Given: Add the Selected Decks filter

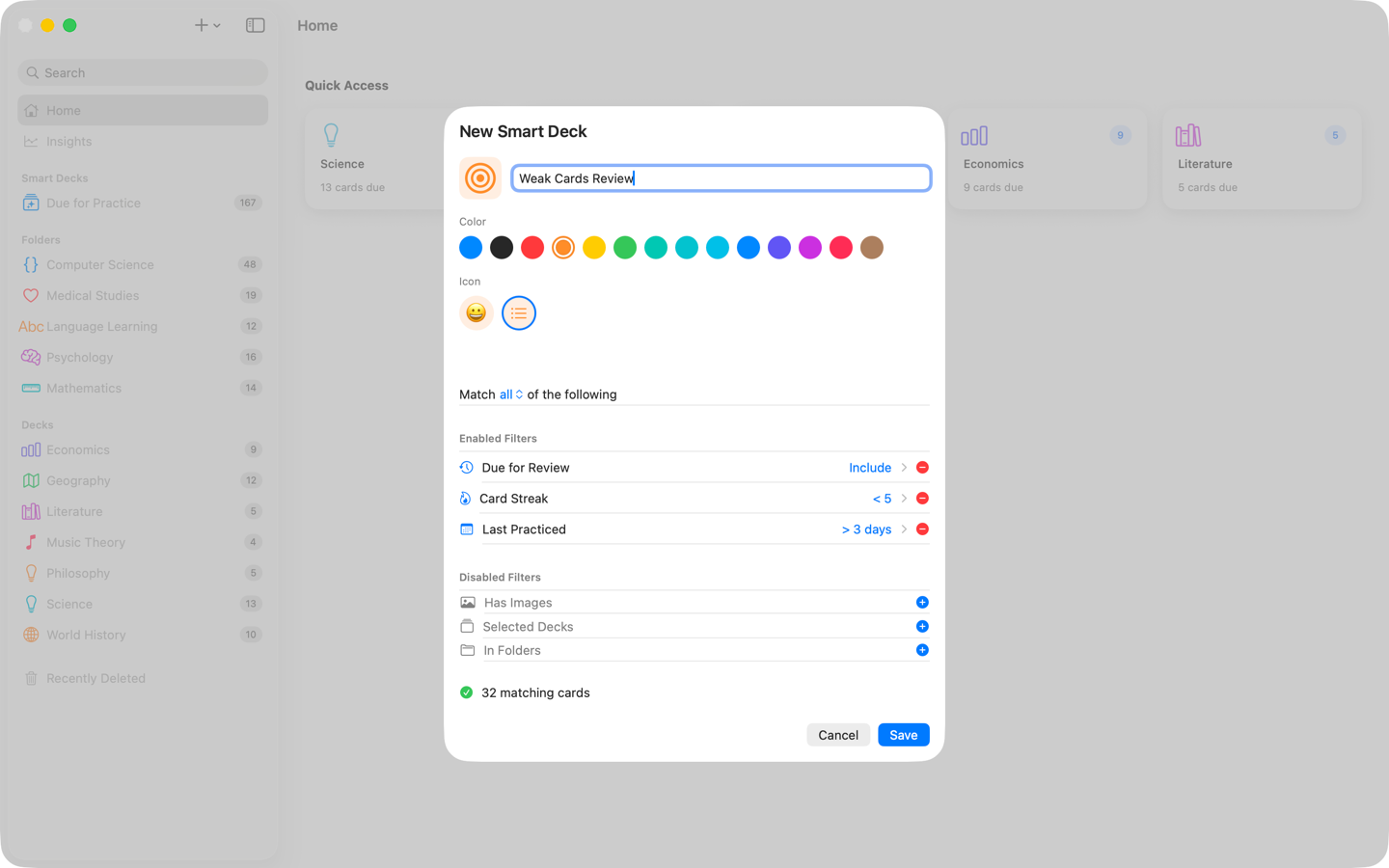Looking at the screenshot, I should click(922, 627).
